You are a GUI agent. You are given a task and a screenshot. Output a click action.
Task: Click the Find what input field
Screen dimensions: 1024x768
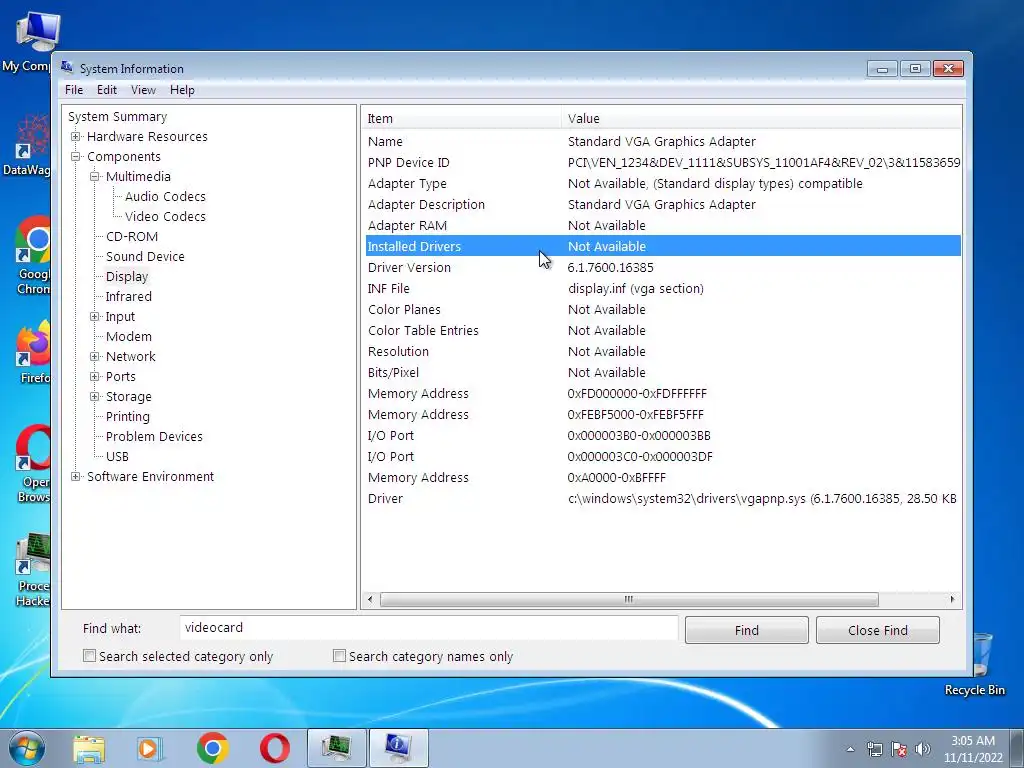[x=428, y=628]
